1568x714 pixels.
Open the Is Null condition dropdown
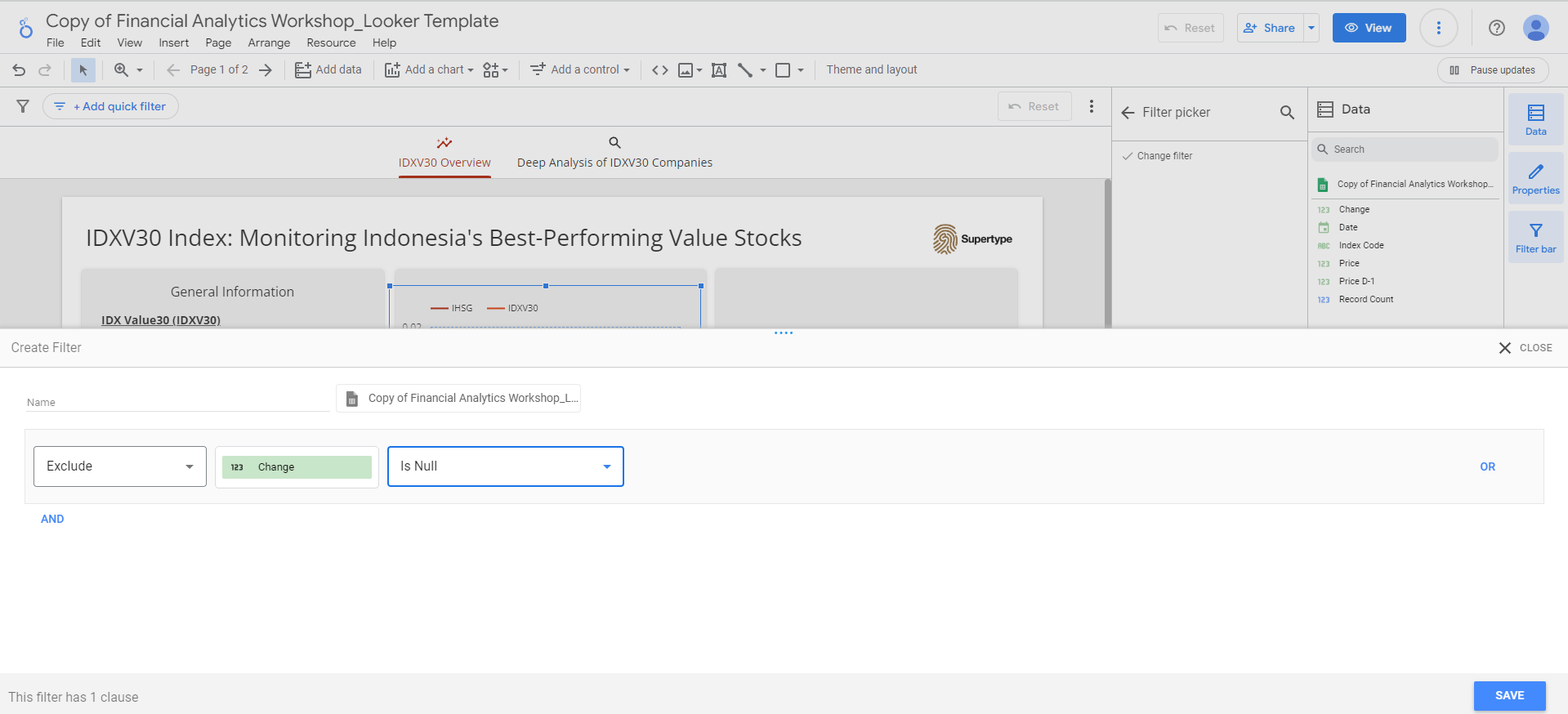506,466
